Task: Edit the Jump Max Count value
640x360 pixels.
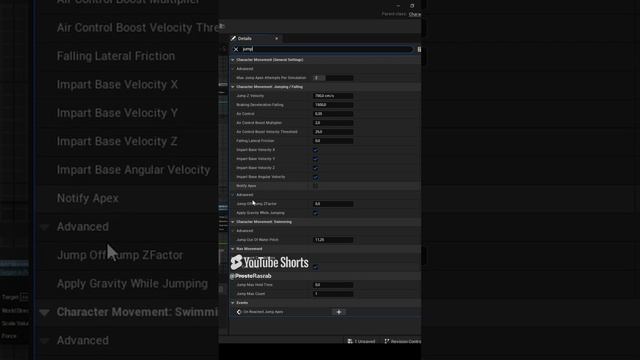Action: tap(333, 294)
